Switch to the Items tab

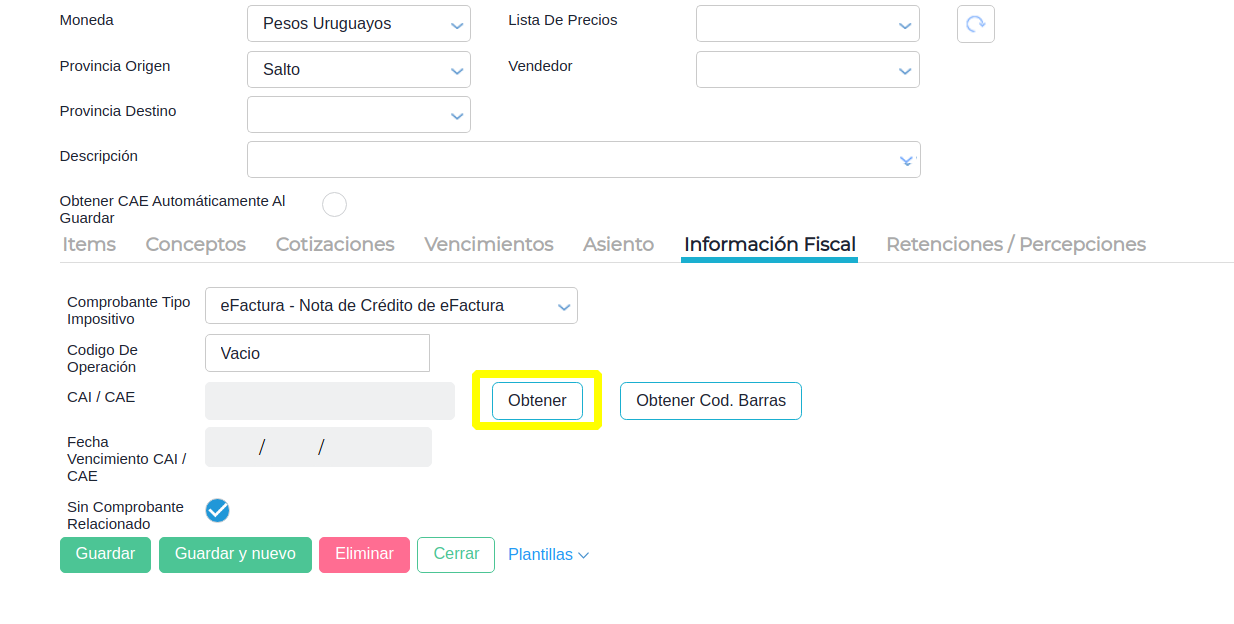(x=89, y=244)
